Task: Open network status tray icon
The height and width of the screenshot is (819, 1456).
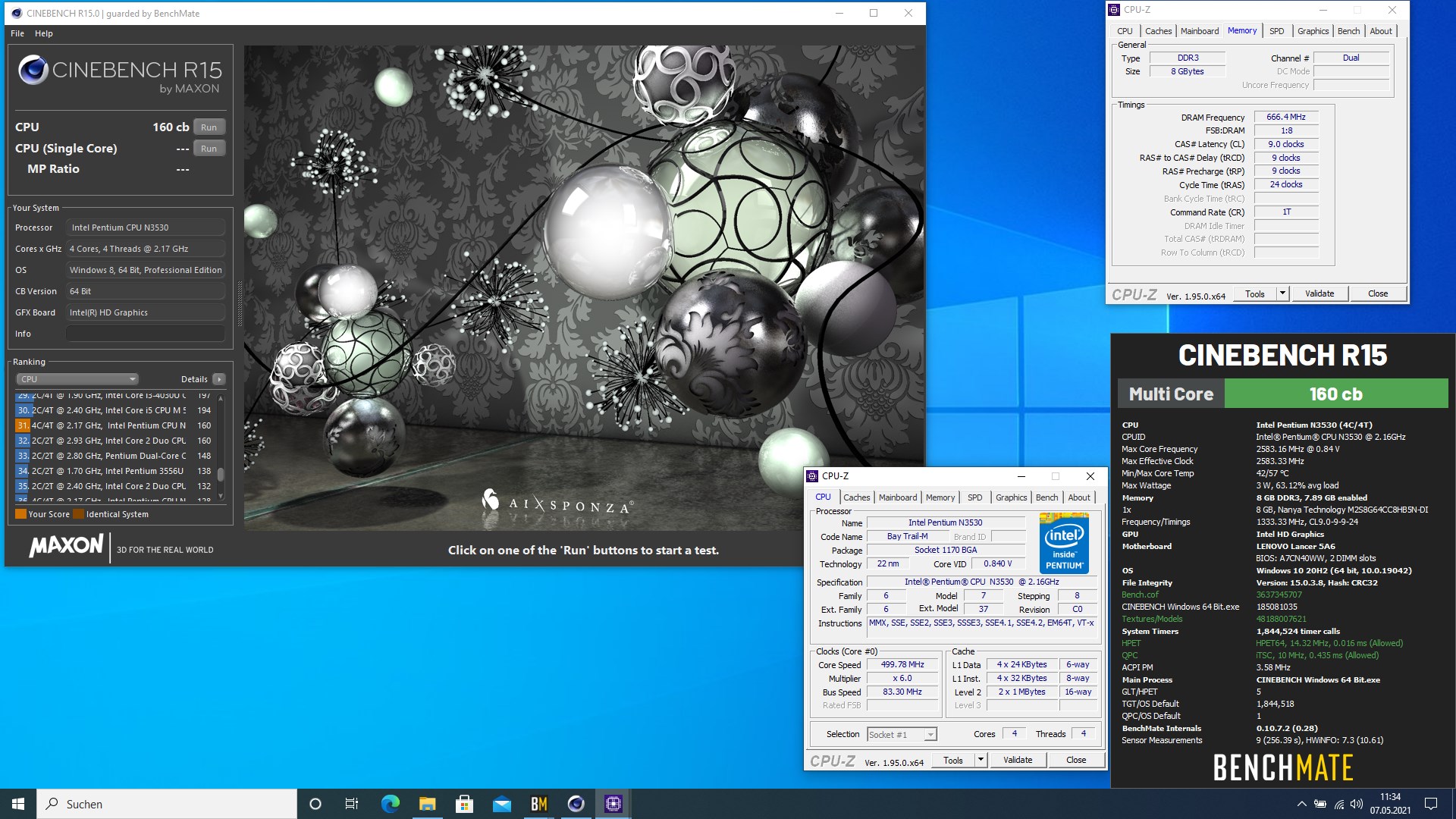Action: tap(1338, 804)
